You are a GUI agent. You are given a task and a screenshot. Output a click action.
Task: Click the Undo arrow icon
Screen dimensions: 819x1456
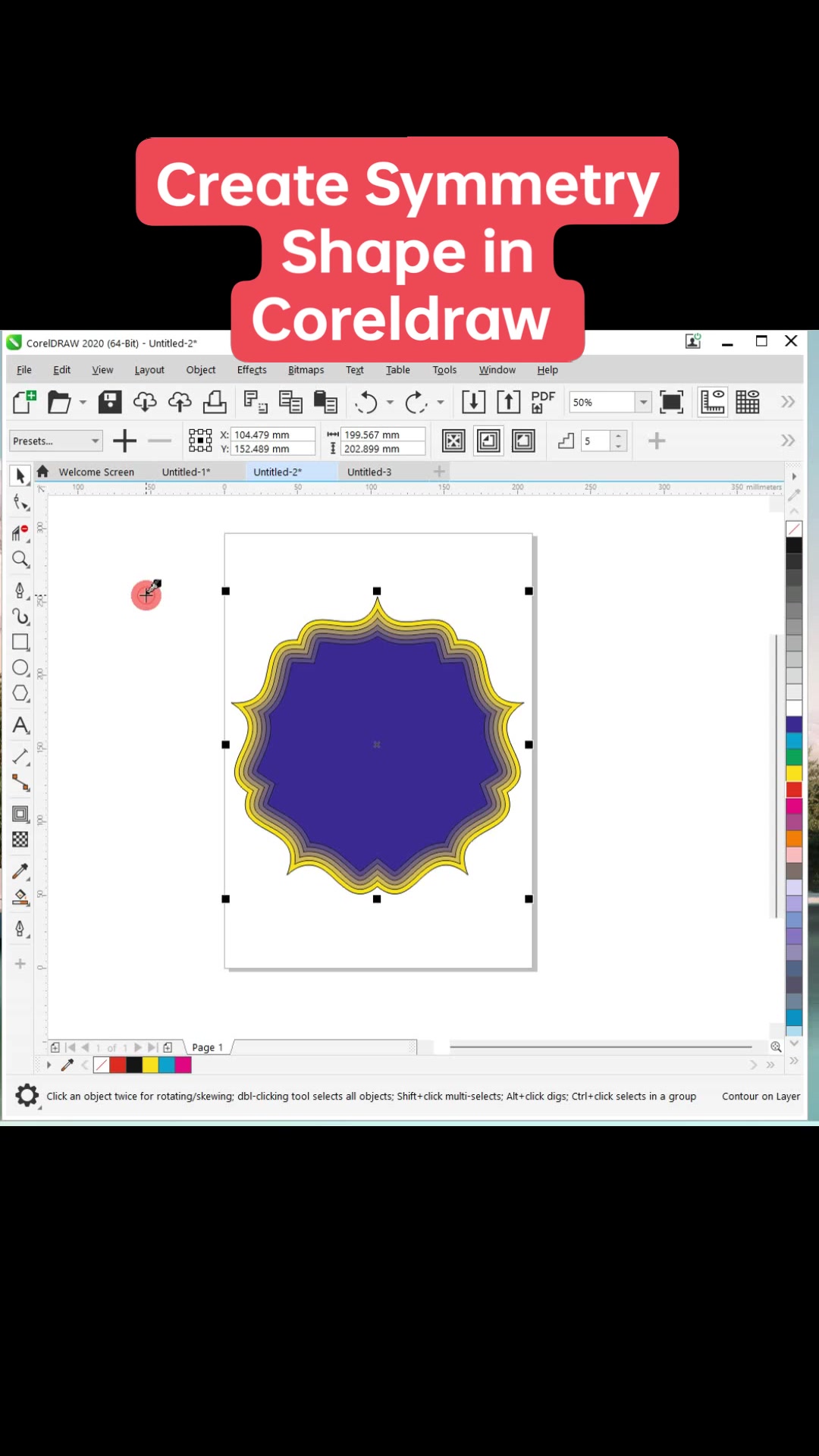click(x=366, y=402)
